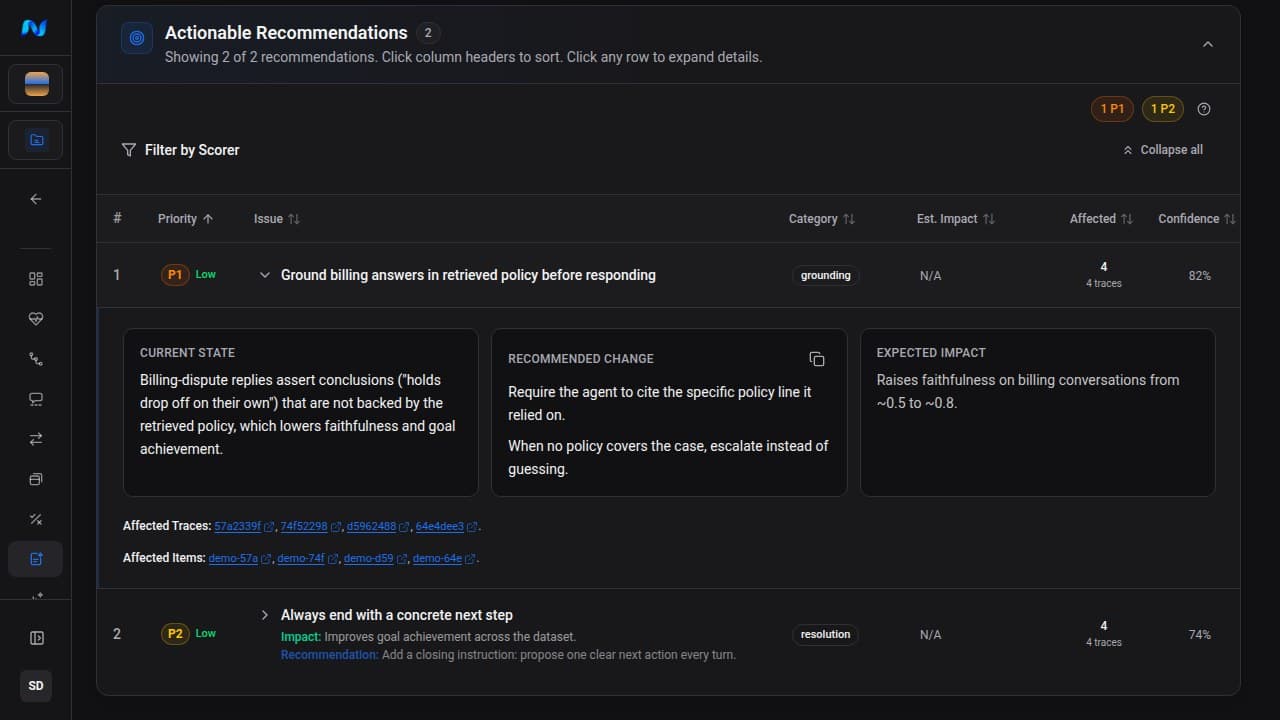Open the SD user avatar menu

coord(36,686)
